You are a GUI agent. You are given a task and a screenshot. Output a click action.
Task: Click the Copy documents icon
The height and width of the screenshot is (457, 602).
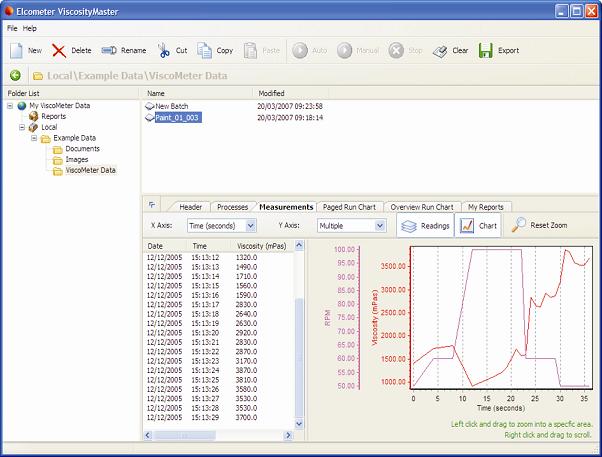coord(204,50)
